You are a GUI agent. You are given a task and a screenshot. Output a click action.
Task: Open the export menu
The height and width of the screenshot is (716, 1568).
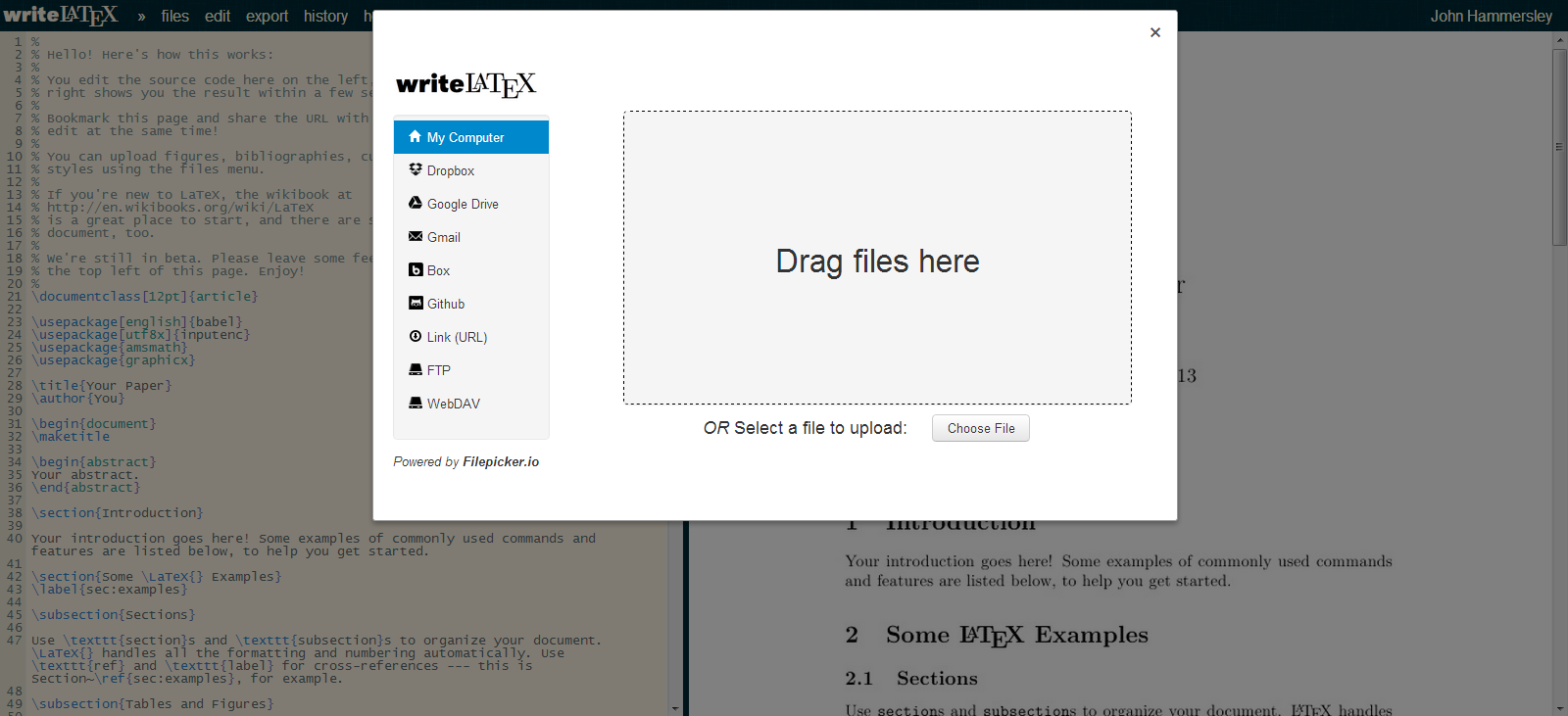267,16
